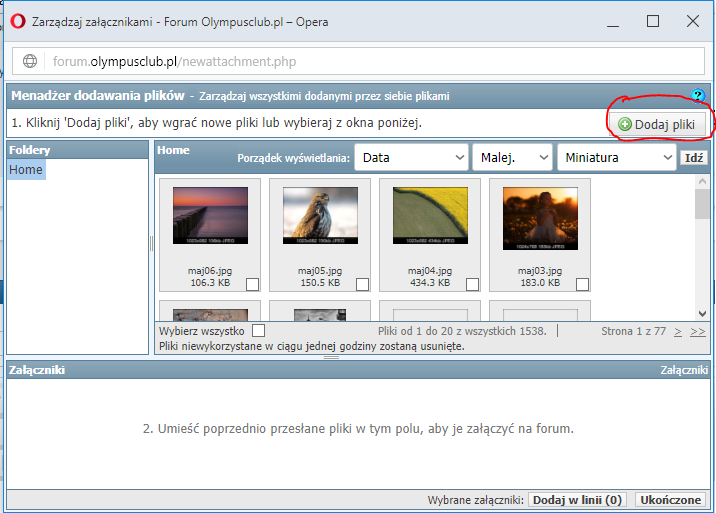This screenshot has width=716, height=513.
Task: Tick the checkbox for maj05.jpg
Action: 363,284
